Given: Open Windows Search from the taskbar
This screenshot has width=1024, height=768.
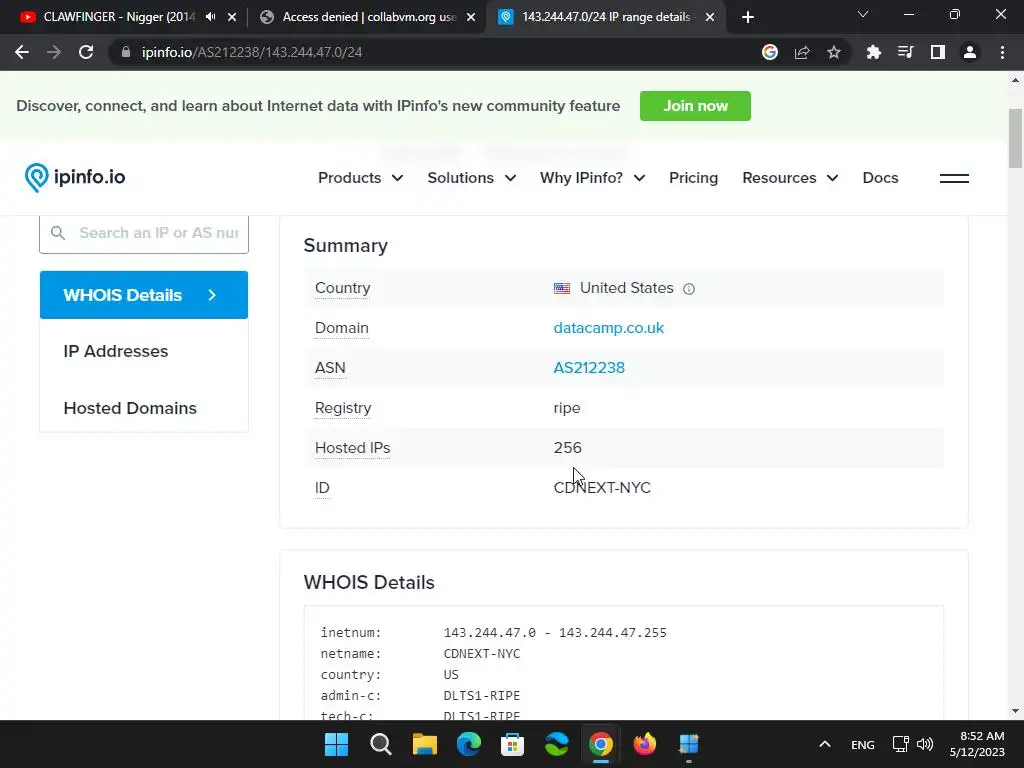Looking at the screenshot, I should pyautogui.click(x=380, y=744).
